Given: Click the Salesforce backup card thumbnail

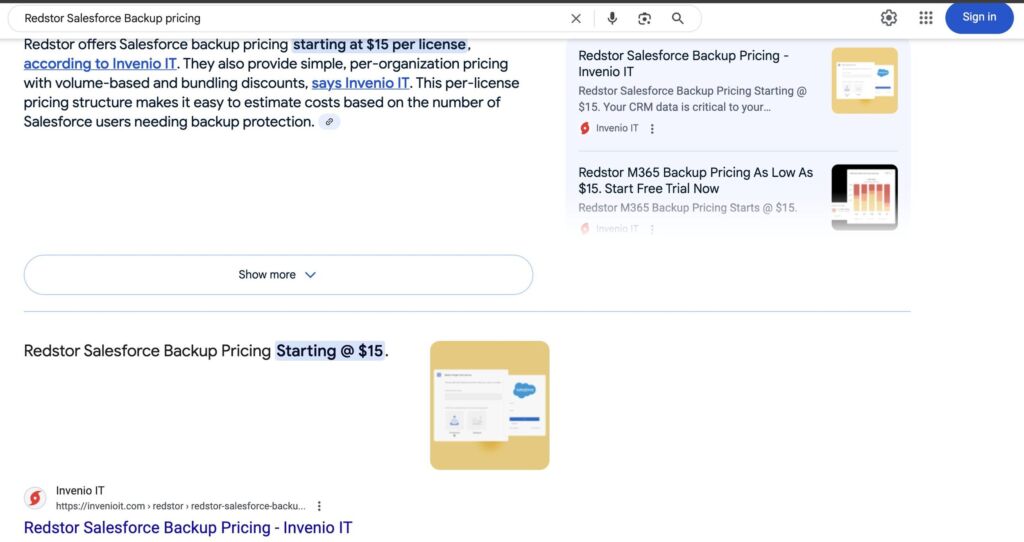Looking at the screenshot, I should 864,80.
